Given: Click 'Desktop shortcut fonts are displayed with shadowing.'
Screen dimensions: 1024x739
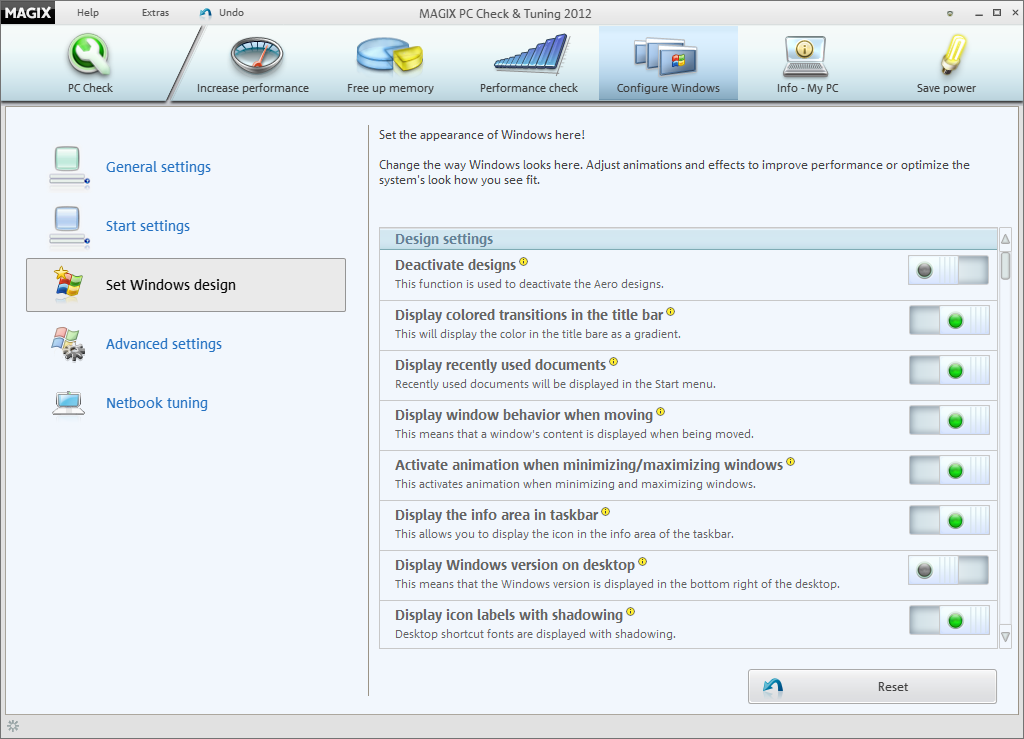Looking at the screenshot, I should (535, 634).
